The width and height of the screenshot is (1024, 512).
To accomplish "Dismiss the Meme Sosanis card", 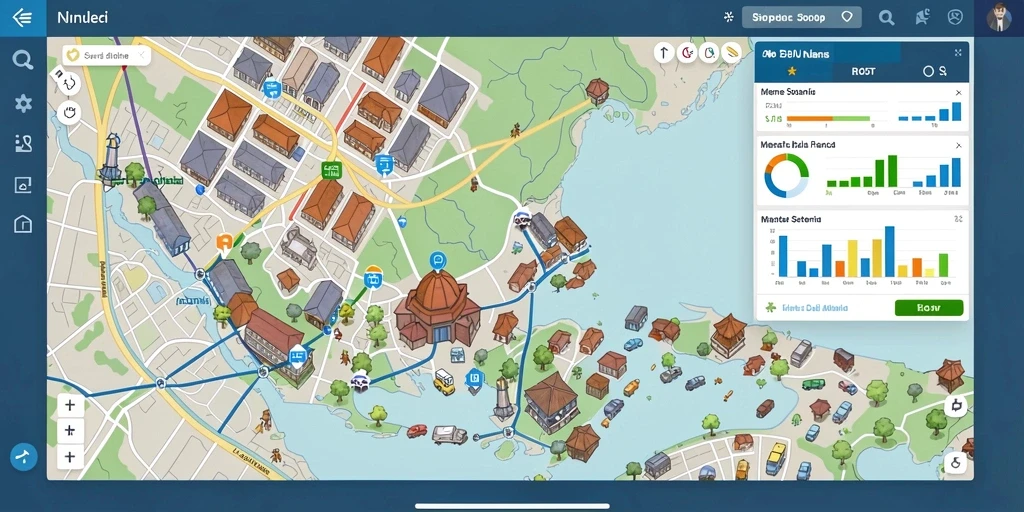I will click(958, 93).
